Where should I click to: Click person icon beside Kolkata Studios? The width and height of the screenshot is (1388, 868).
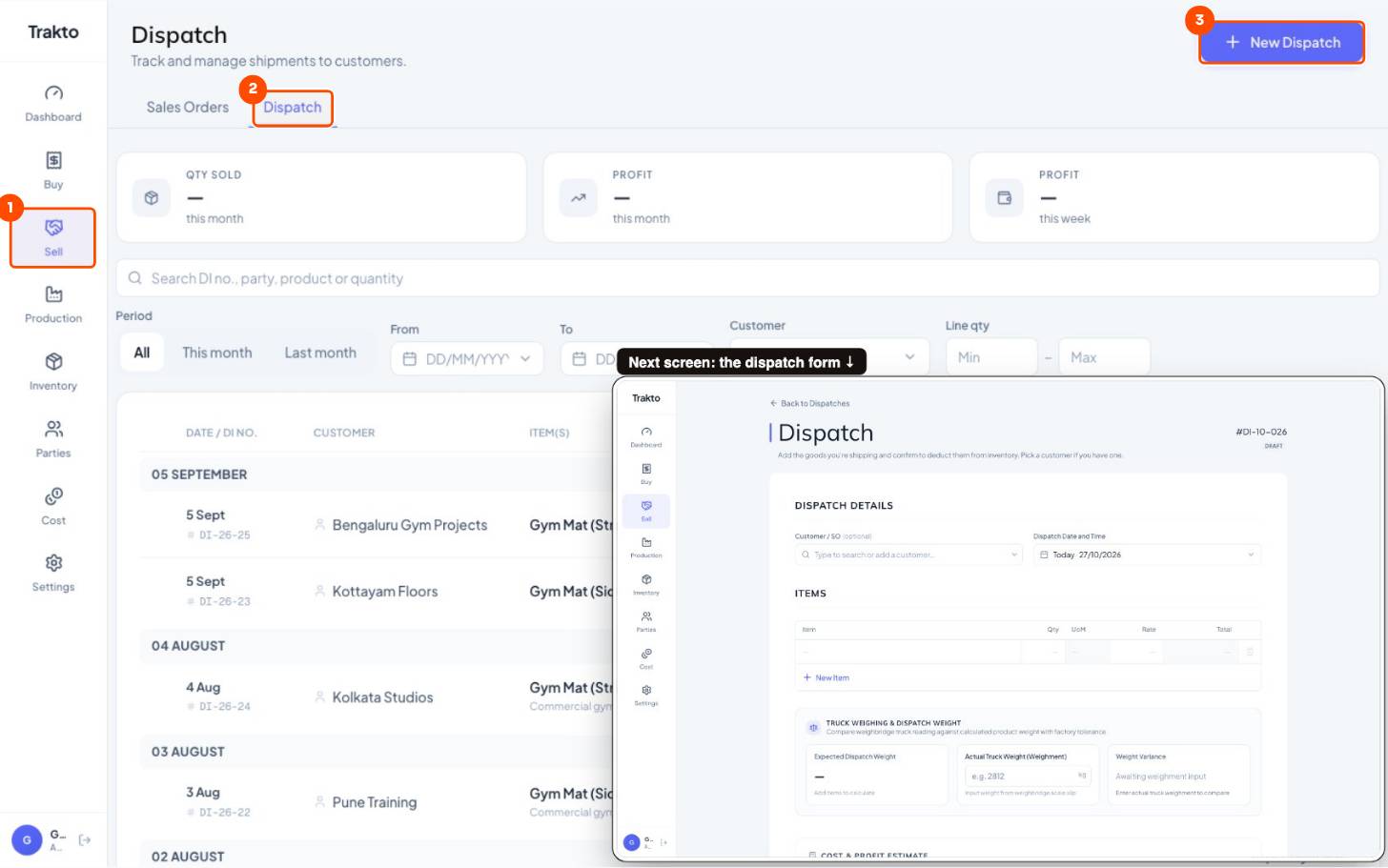tap(319, 696)
